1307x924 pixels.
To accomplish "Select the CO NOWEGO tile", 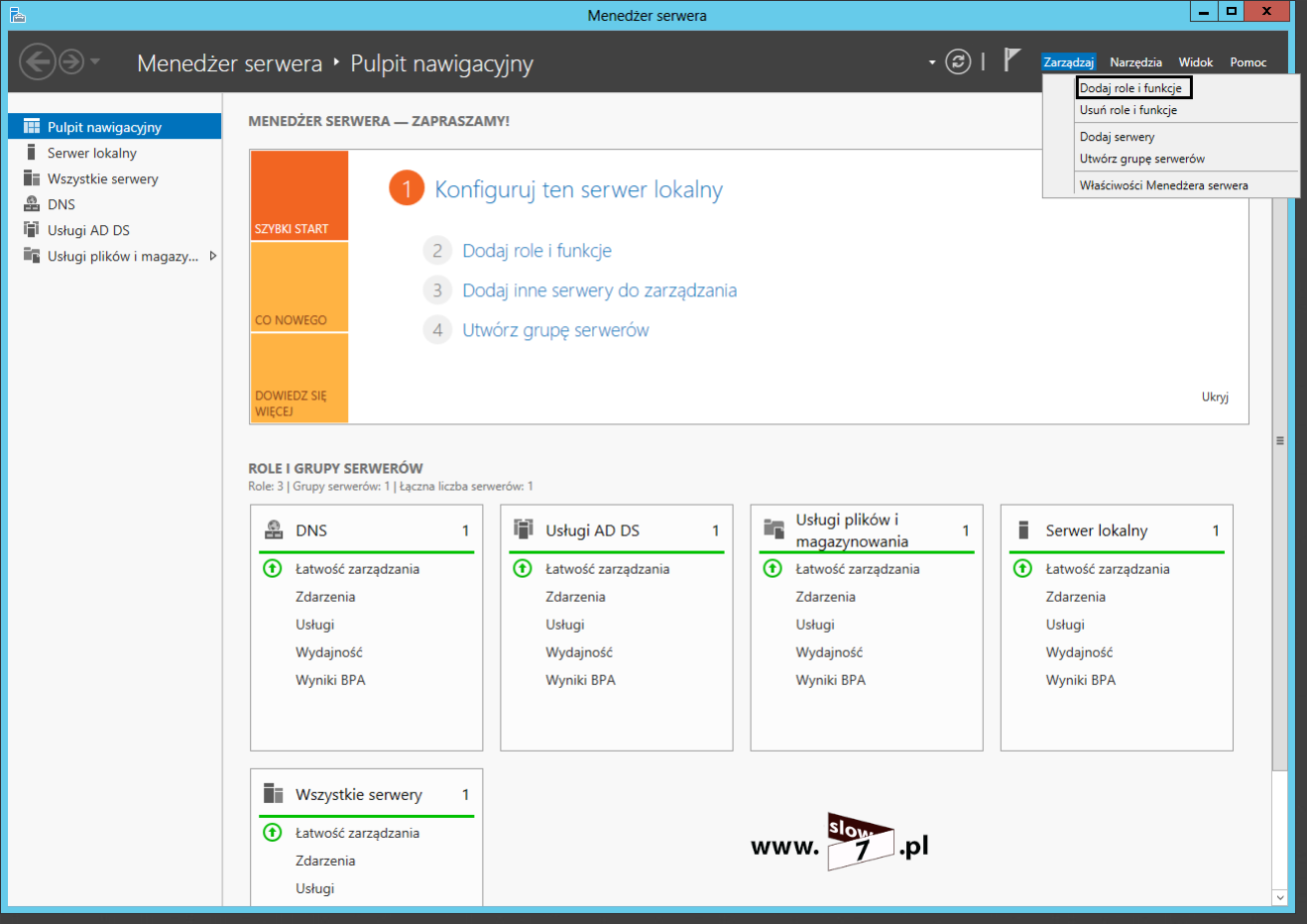I will [x=299, y=288].
